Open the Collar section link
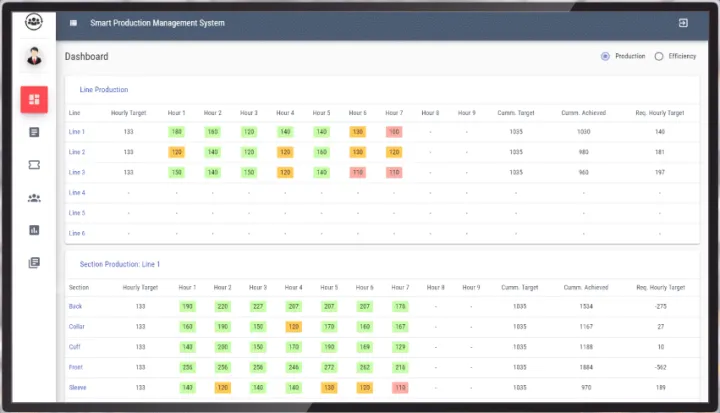The height and width of the screenshot is (413, 720). [x=77, y=327]
